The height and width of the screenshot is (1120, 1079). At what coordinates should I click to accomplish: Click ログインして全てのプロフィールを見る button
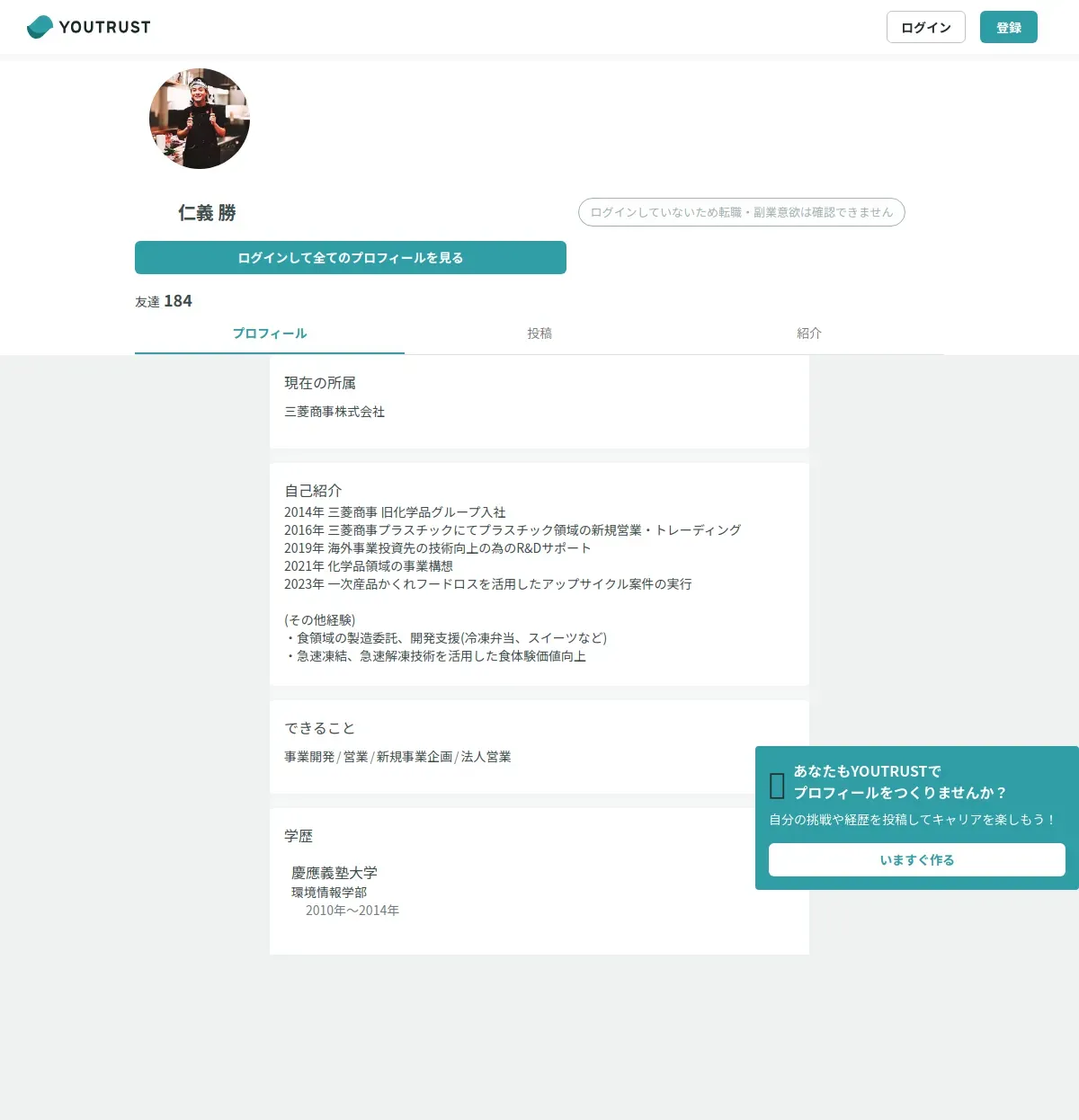(x=351, y=257)
